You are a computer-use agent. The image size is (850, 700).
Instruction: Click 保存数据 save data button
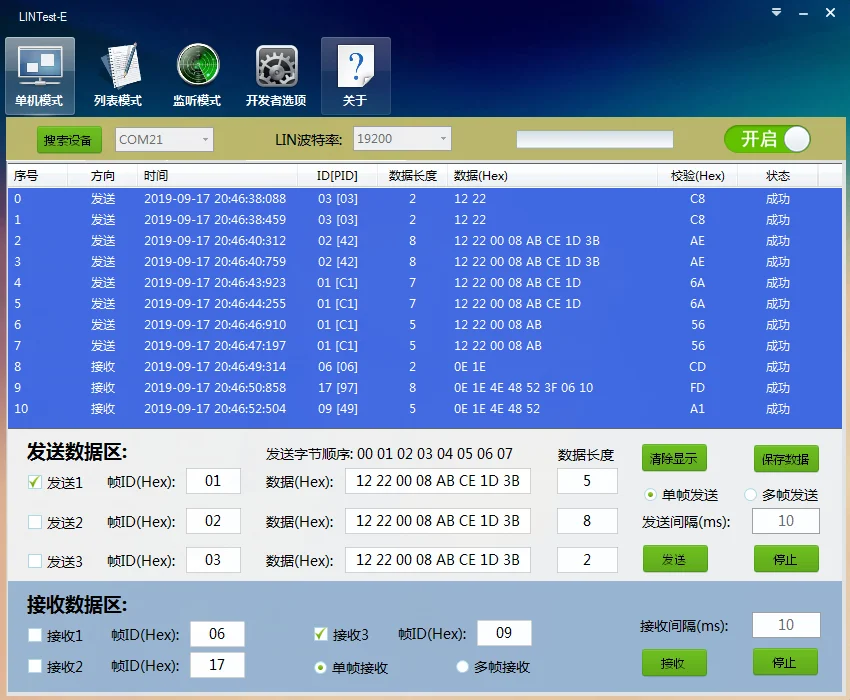click(x=786, y=459)
